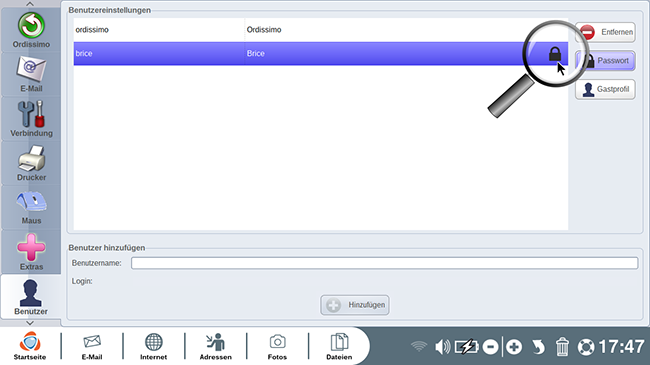Click the zoom in plus icon
The height and width of the screenshot is (365, 650).
[514, 346]
